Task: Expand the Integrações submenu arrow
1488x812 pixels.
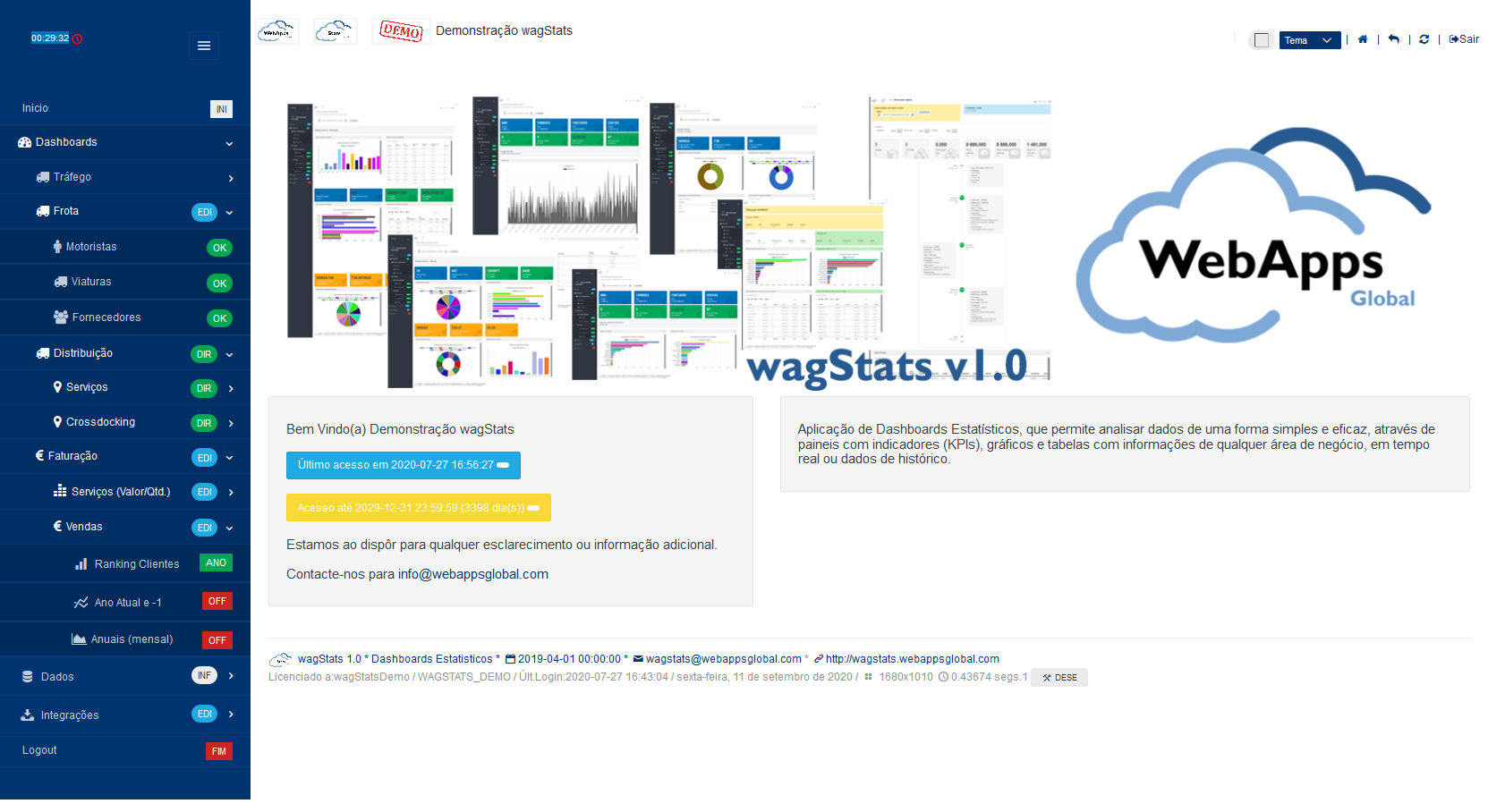Action: [x=231, y=715]
